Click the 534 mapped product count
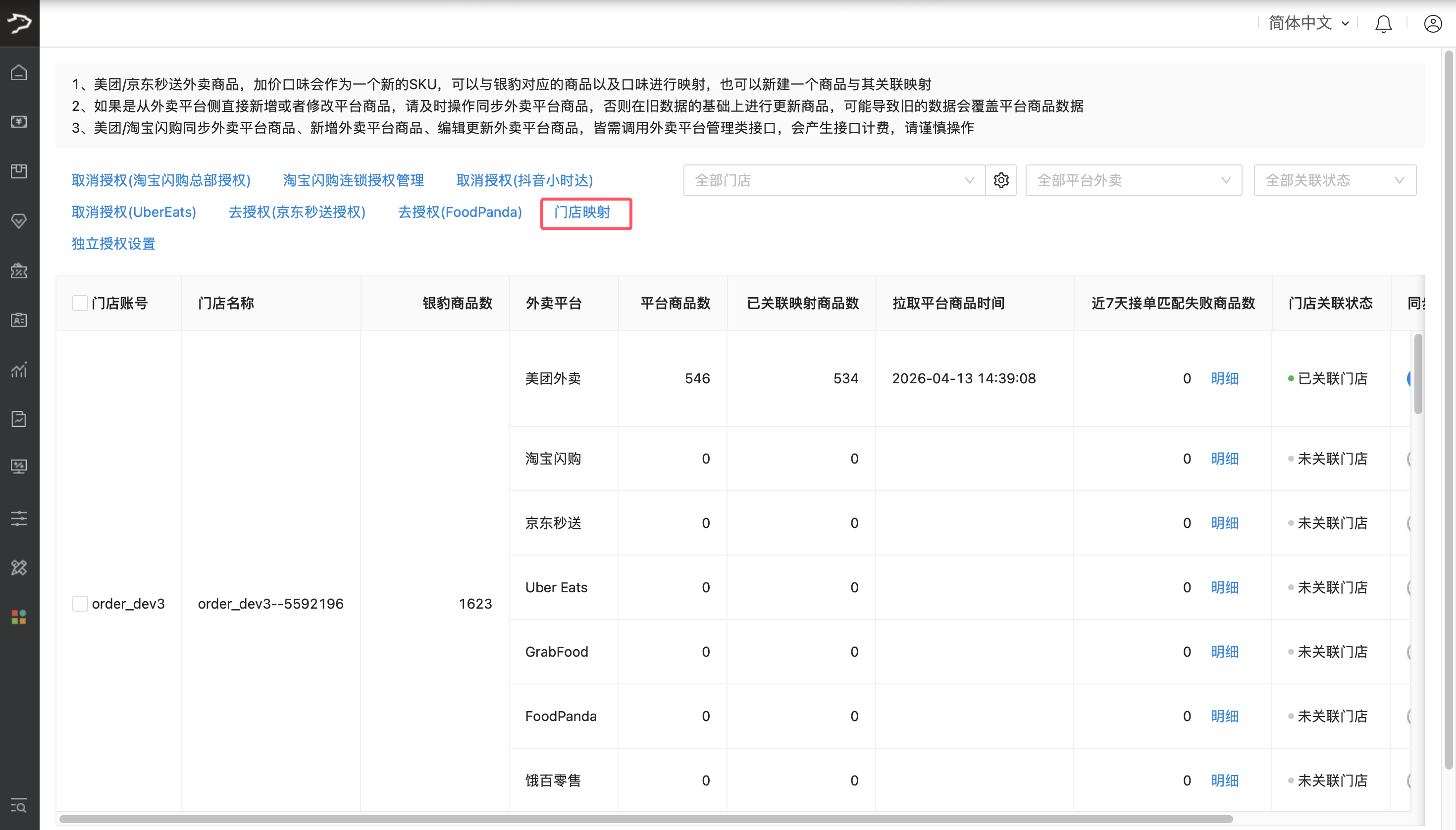Screen dimensions: 1456x830 click(x=846, y=378)
